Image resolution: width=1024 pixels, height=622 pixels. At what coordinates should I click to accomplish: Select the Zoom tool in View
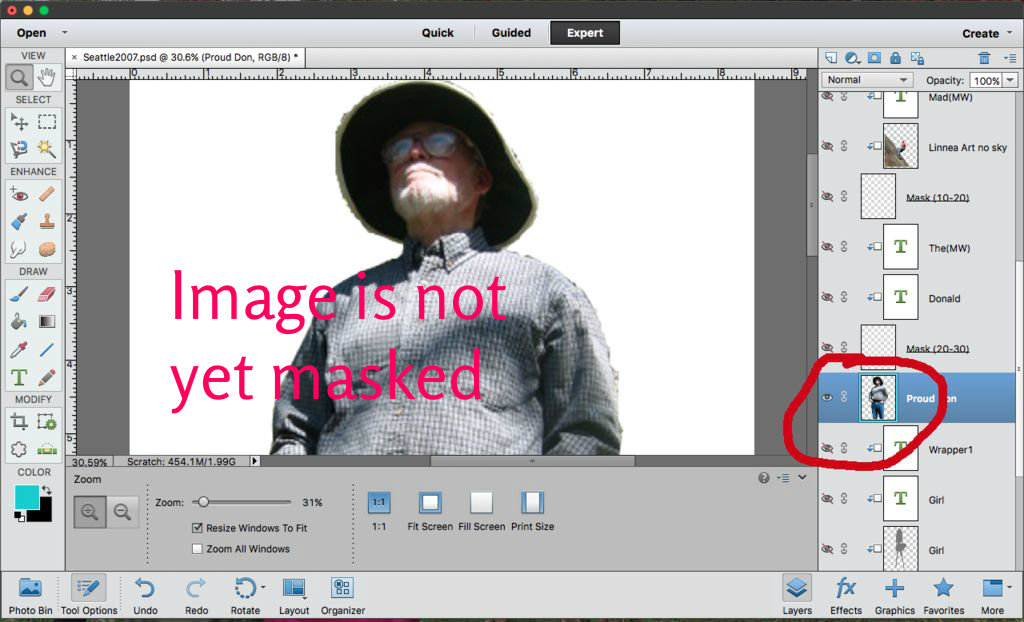click(x=19, y=78)
